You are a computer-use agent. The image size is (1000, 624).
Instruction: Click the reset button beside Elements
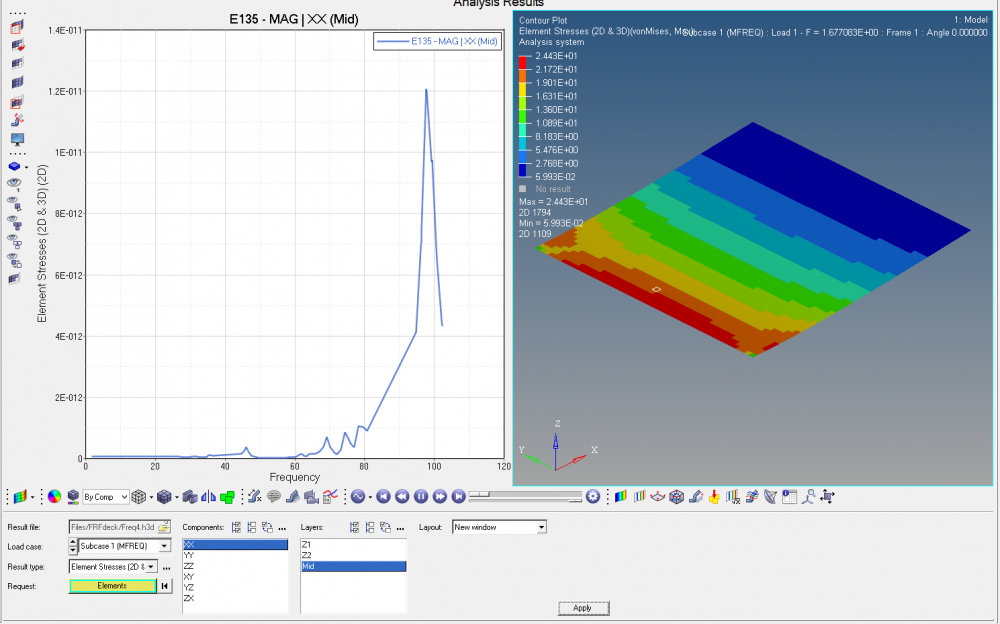[x=165, y=586]
